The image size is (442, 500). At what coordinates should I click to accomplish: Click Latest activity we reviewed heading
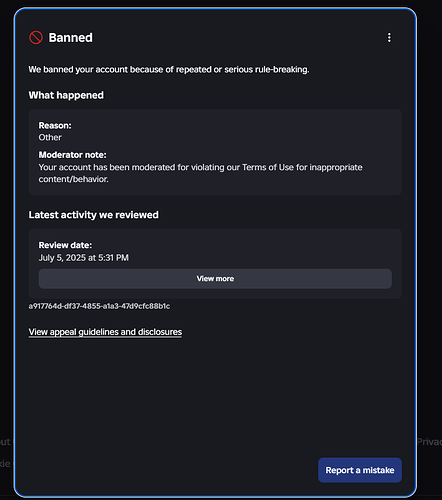click(93, 215)
